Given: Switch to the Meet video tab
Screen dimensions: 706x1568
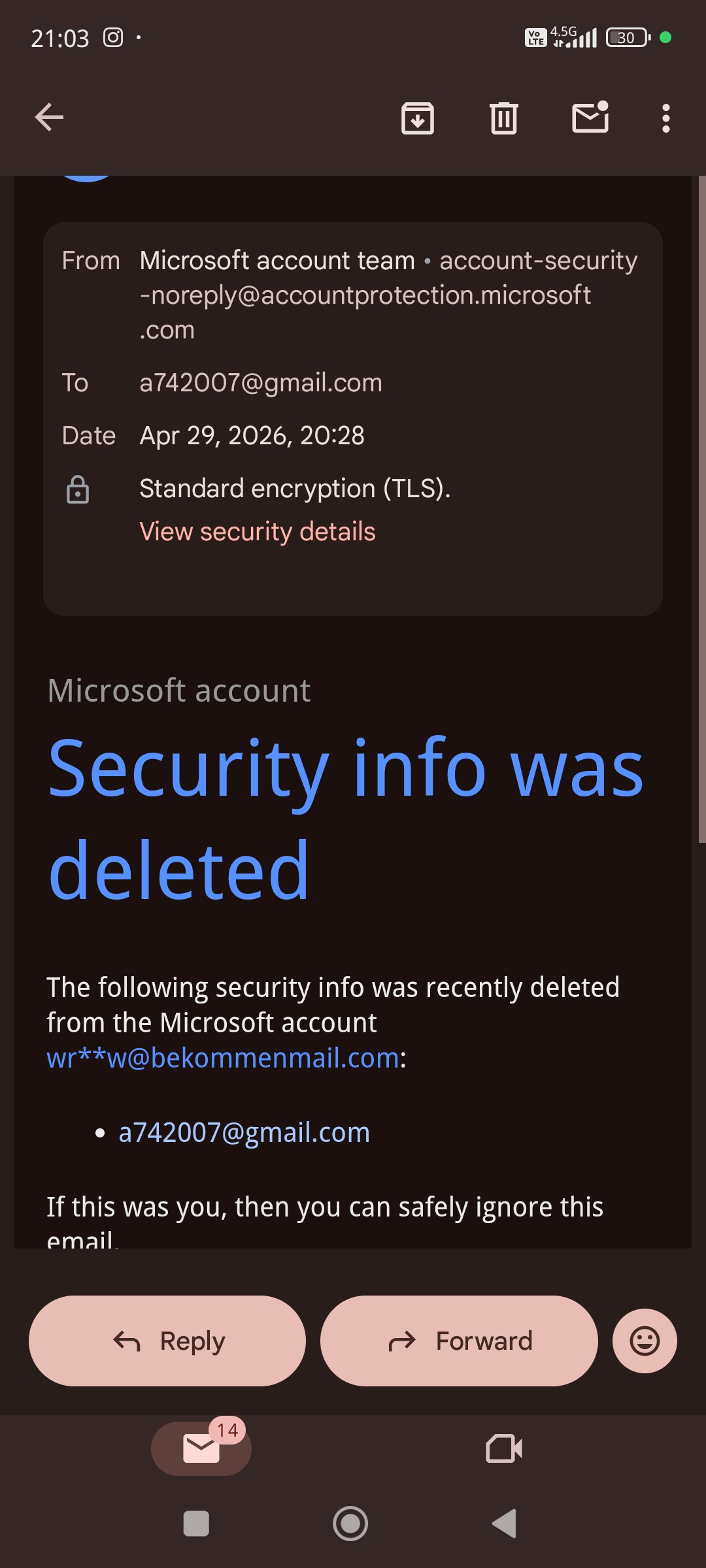Looking at the screenshot, I should tap(504, 1448).
